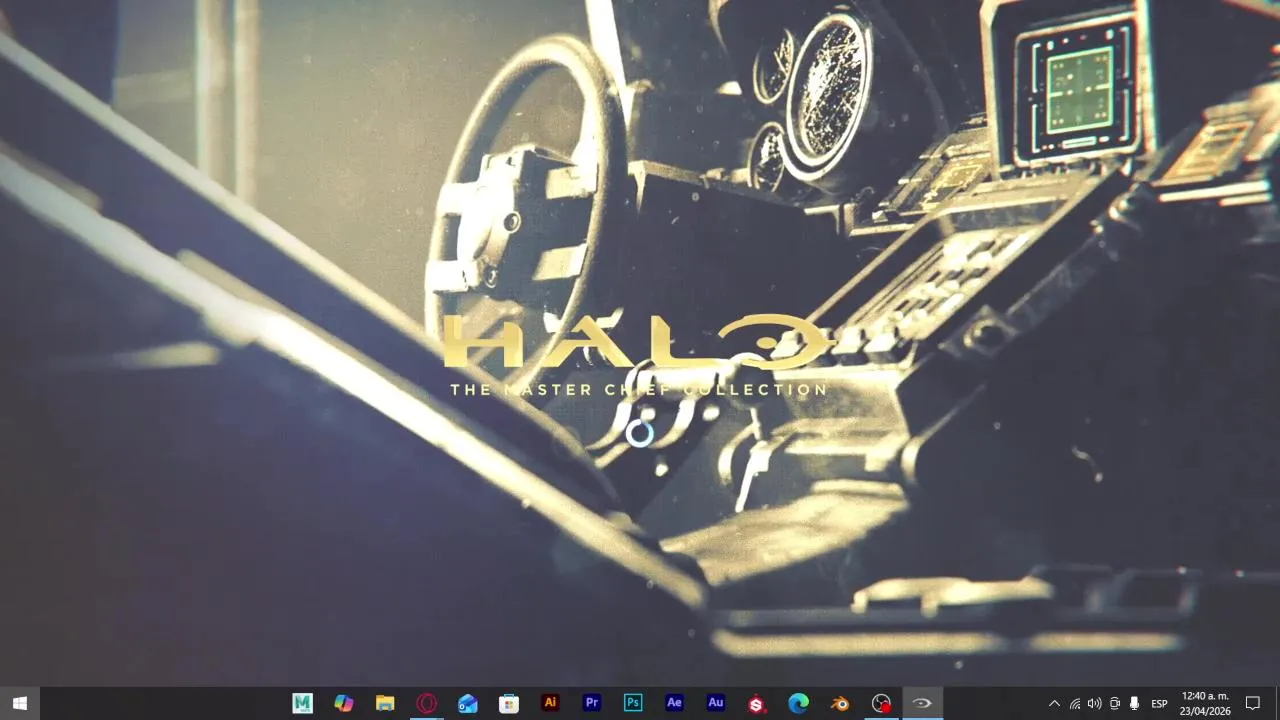Screen dimensions: 1280x720
Task: Open the Microsoft Store
Action: pos(509,703)
